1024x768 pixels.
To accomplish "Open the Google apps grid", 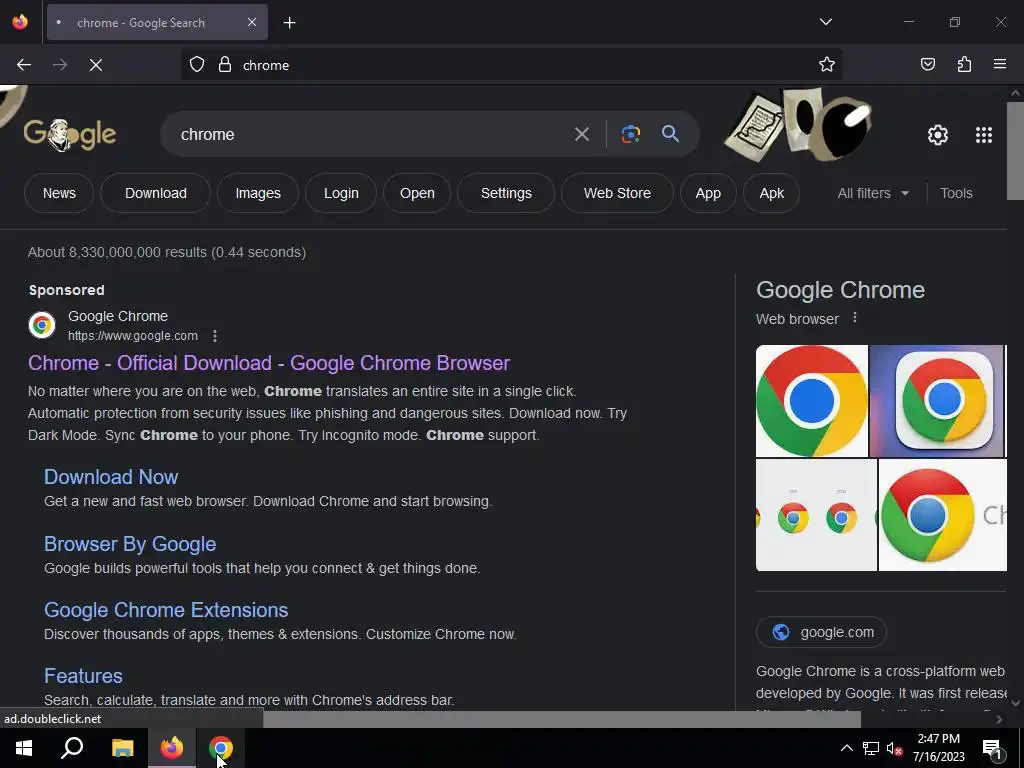I will 984,135.
